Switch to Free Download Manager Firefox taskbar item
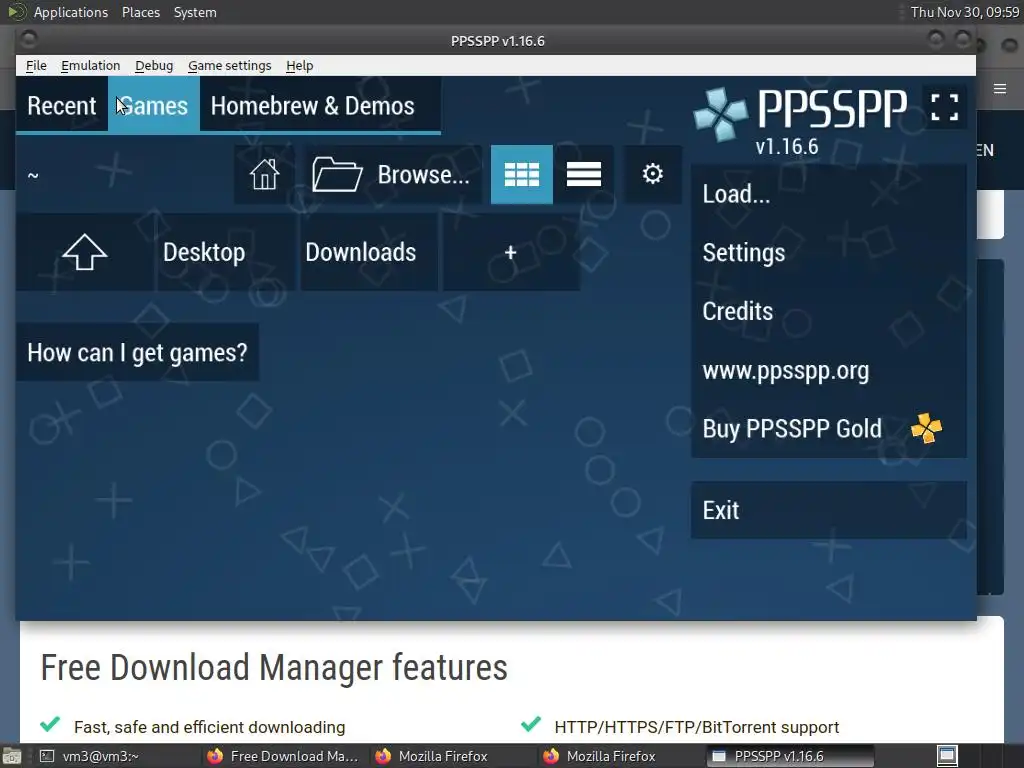 [283, 756]
